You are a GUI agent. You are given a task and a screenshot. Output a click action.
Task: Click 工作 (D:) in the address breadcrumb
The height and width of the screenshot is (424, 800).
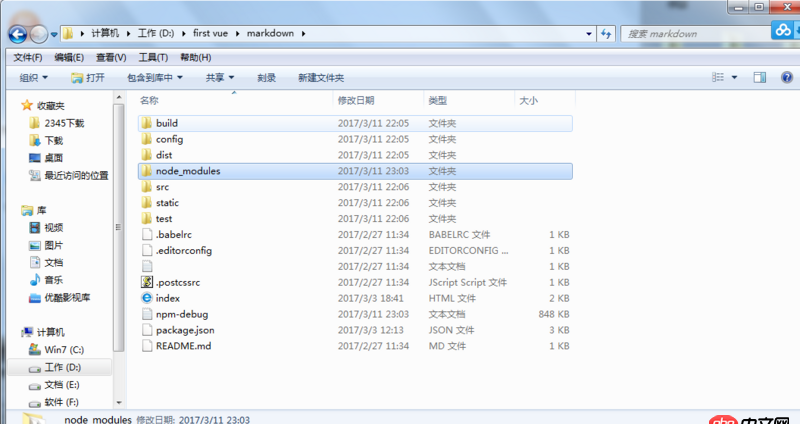(x=156, y=33)
